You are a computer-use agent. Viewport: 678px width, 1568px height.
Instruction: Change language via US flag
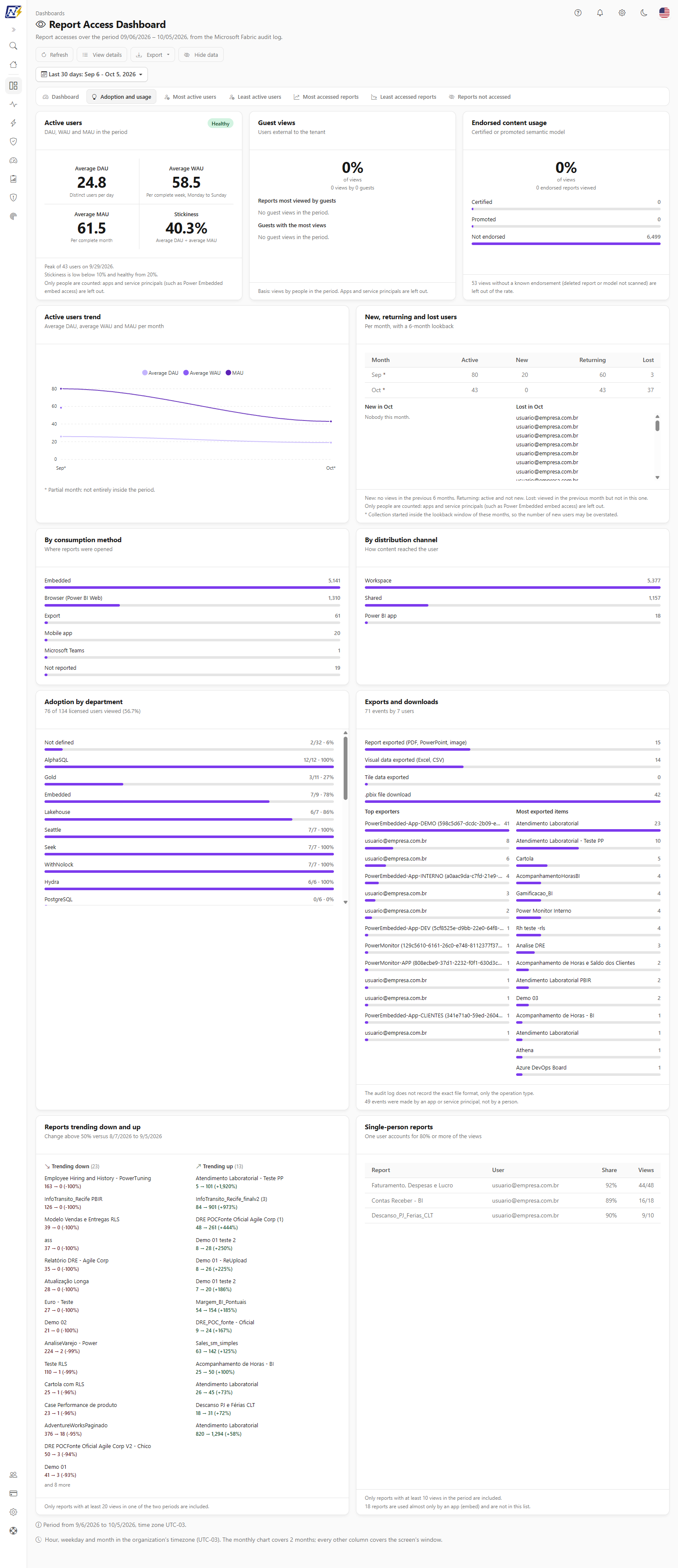click(664, 13)
